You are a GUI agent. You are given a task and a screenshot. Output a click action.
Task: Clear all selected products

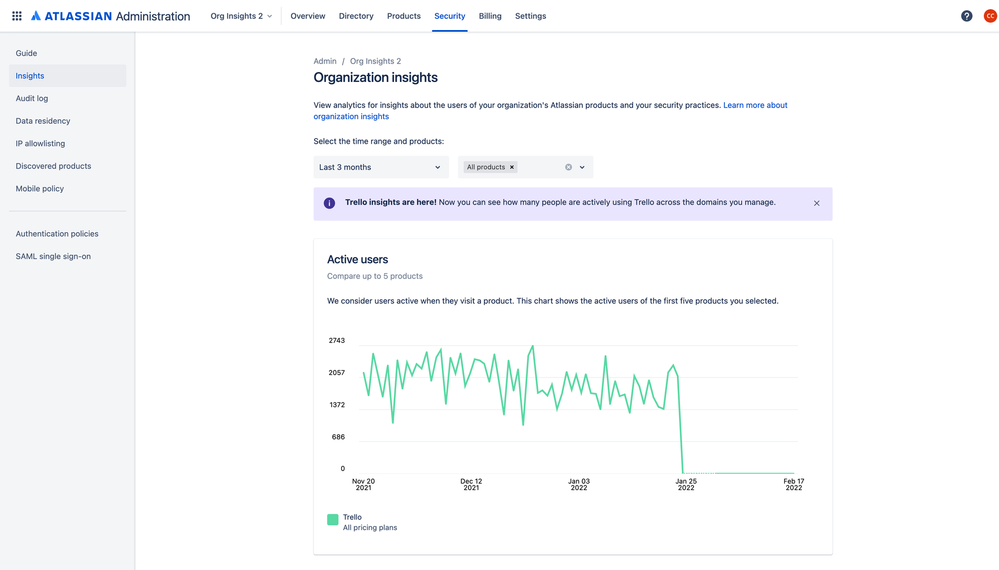(x=568, y=167)
